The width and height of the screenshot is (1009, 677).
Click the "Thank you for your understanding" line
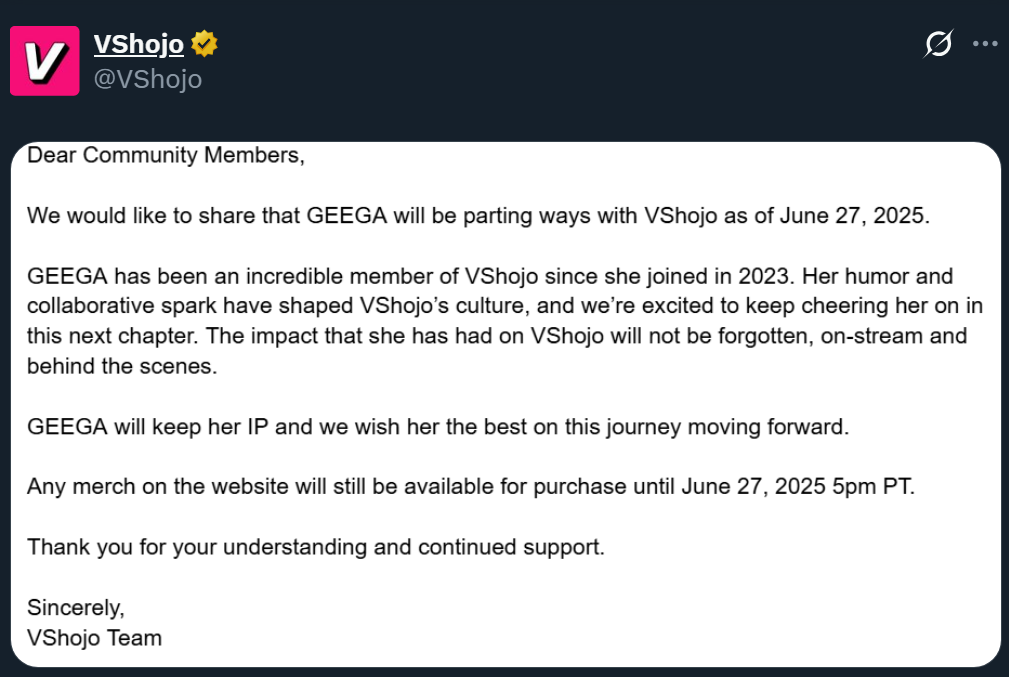click(x=315, y=547)
